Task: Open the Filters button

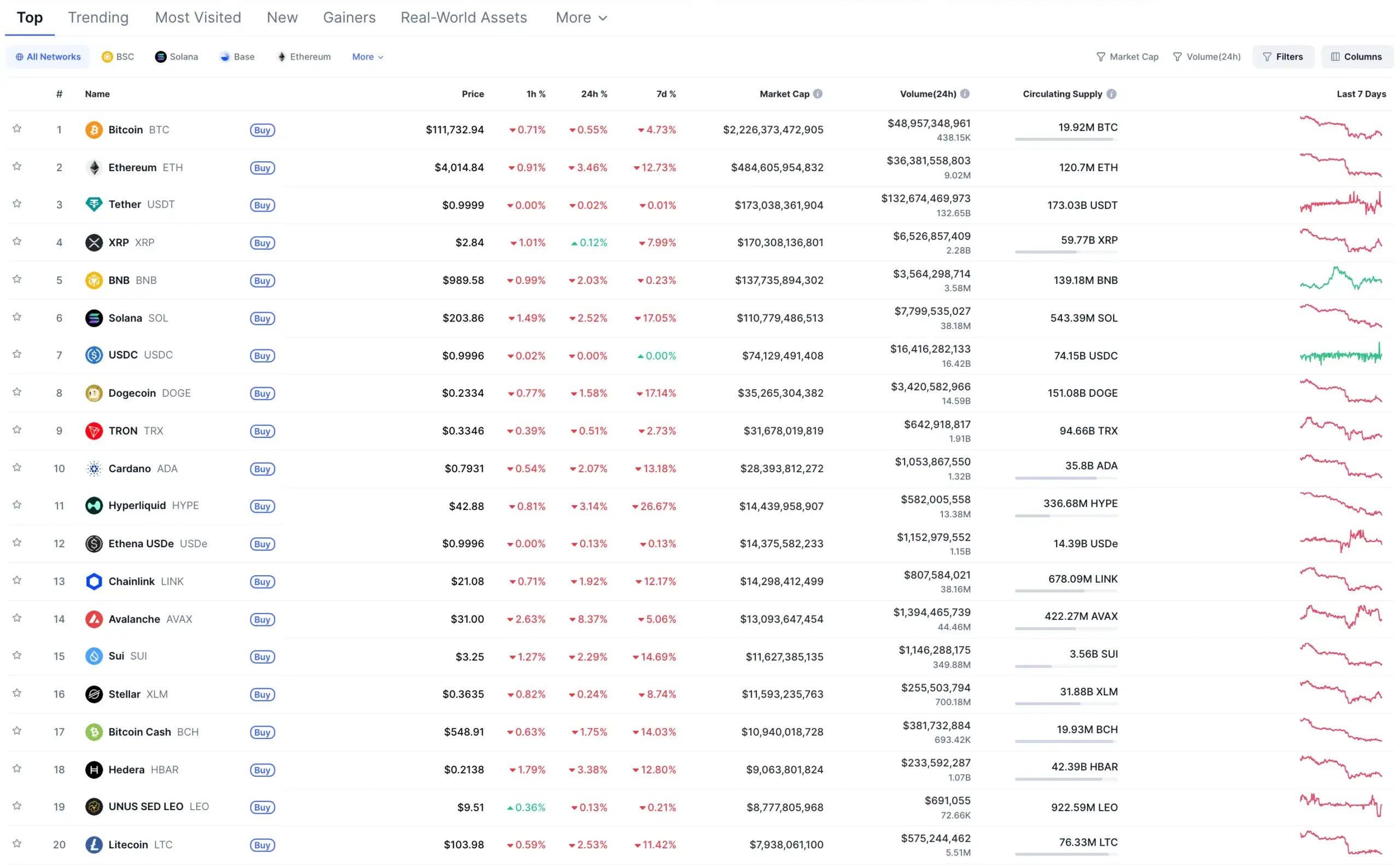Action: pos(1282,57)
